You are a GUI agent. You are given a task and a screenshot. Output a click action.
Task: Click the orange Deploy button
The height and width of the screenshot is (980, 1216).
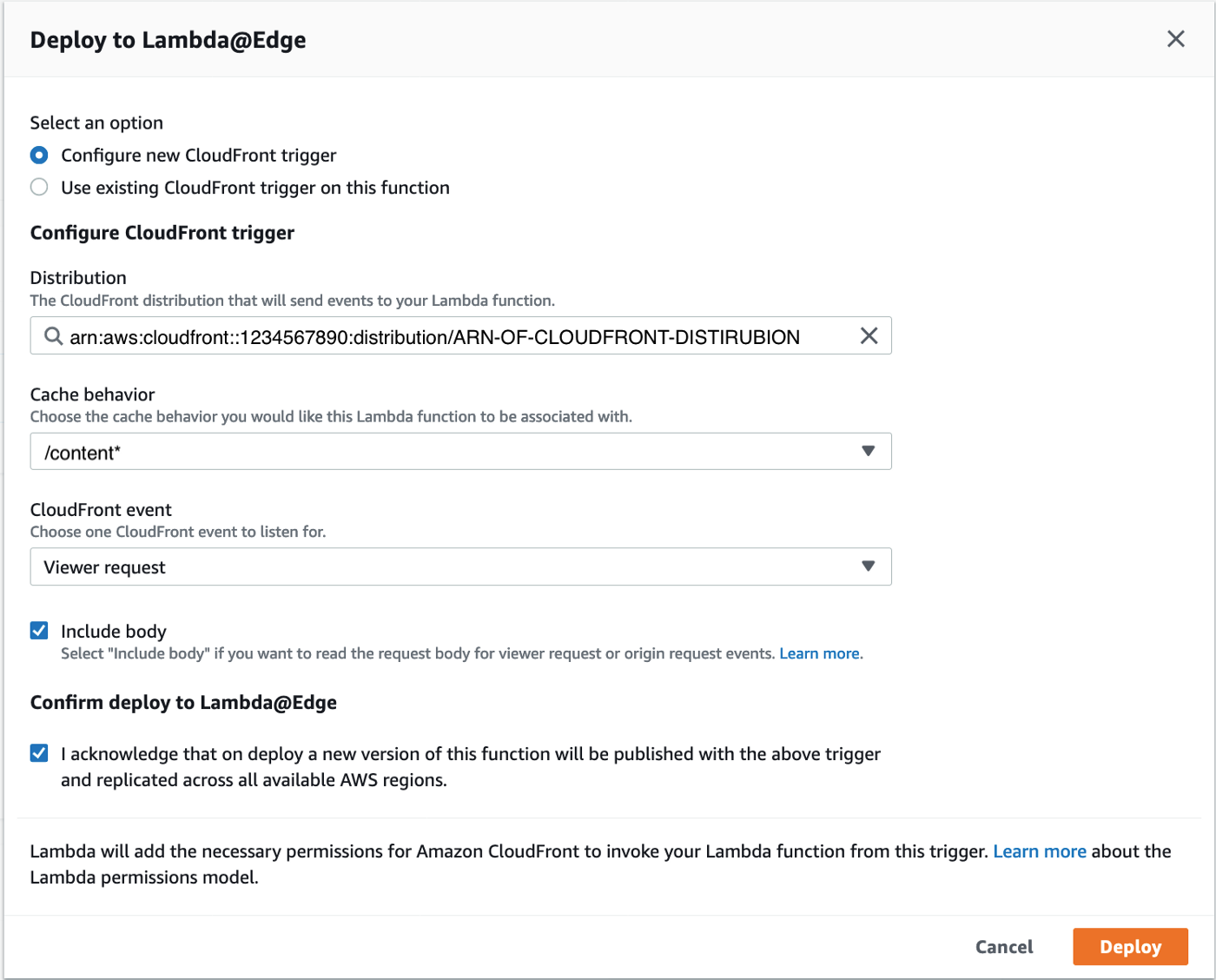(1130, 946)
